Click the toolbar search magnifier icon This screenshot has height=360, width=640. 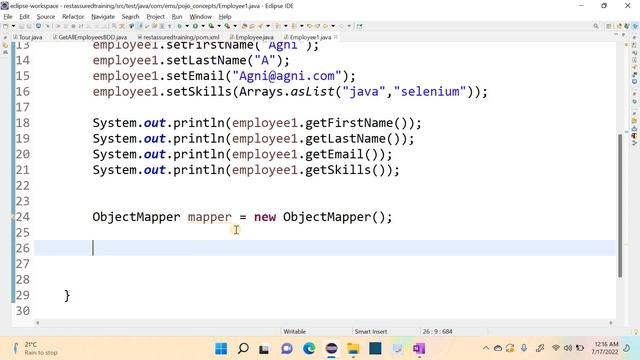pos(596,26)
